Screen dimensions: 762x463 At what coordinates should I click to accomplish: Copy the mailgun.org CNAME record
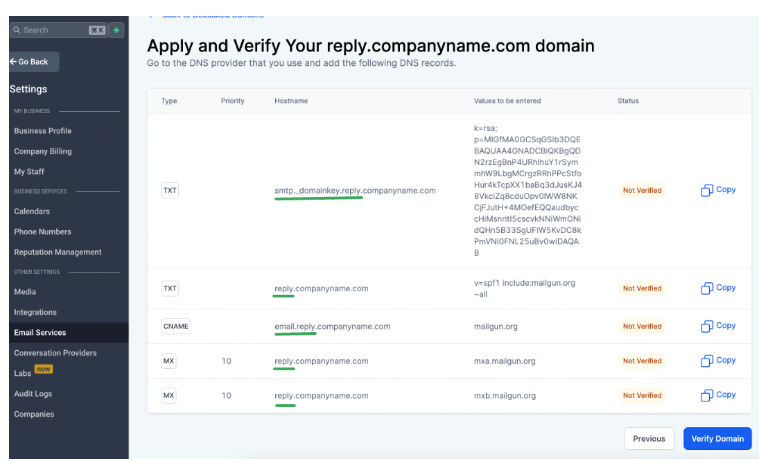pyautogui.click(x=718, y=326)
